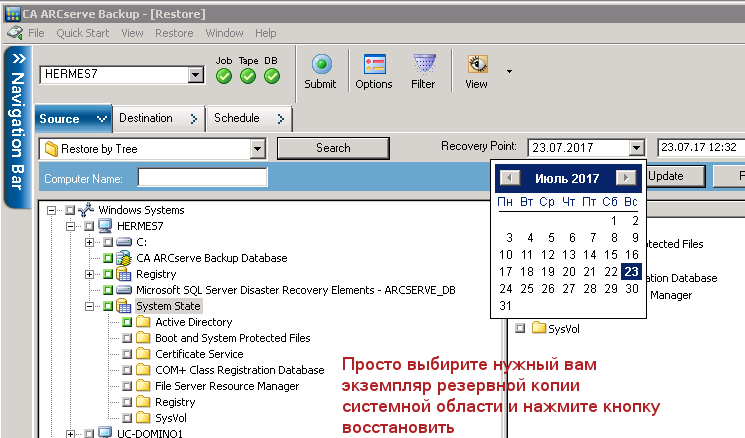Click the Windows Systems network icon
Image resolution: width=745 pixels, height=438 pixels.
tap(86, 209)
